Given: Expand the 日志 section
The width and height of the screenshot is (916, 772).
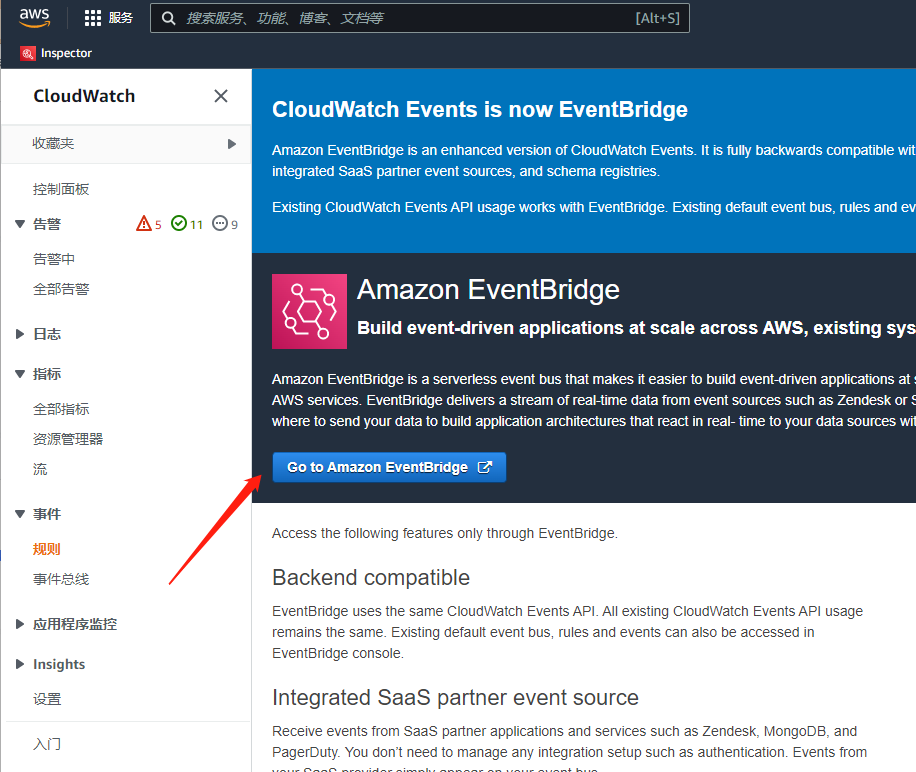Looking at the screenshot, I should [x=20, y=334].
